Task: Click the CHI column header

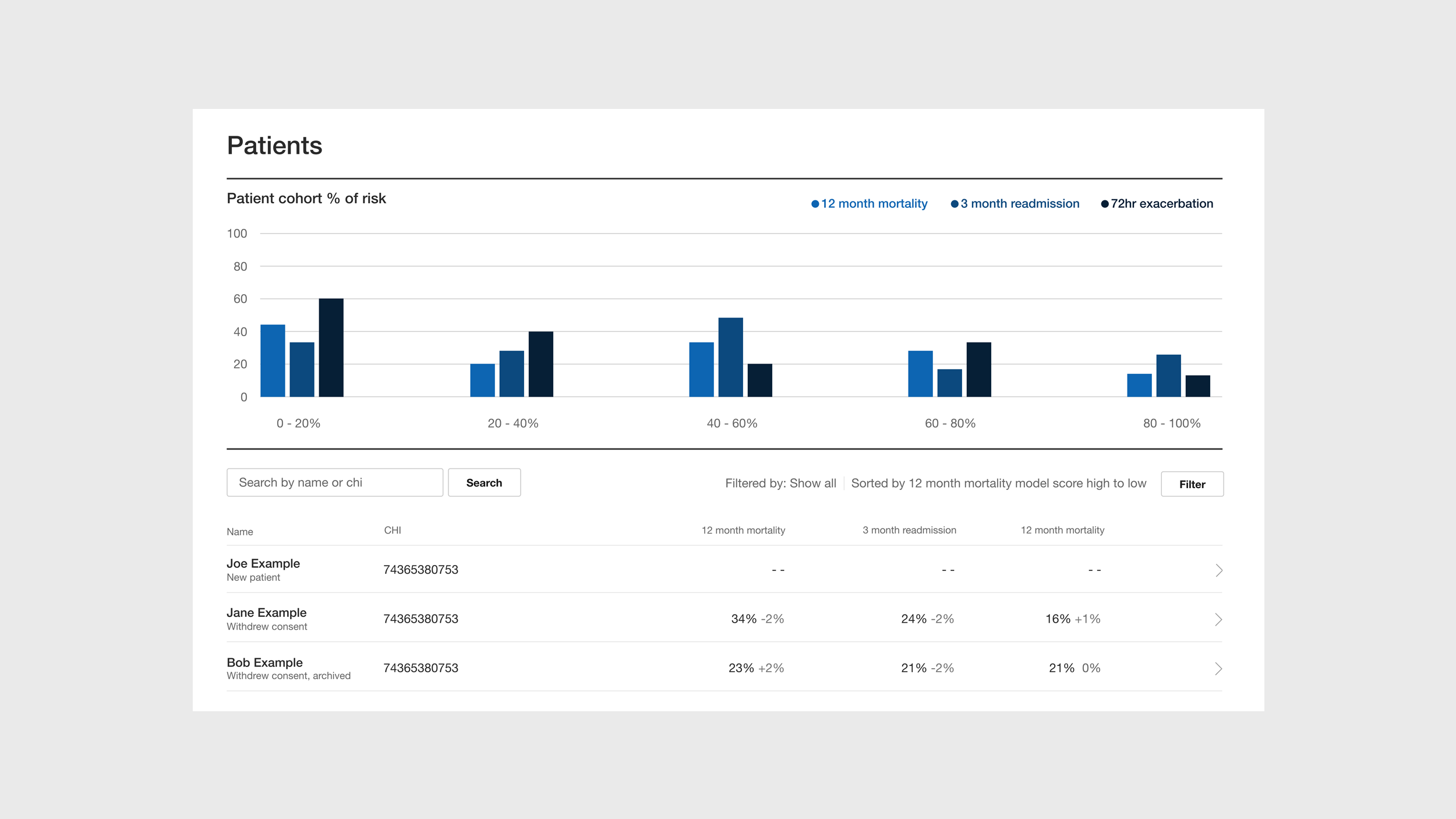Action: (x=393, y=530)
